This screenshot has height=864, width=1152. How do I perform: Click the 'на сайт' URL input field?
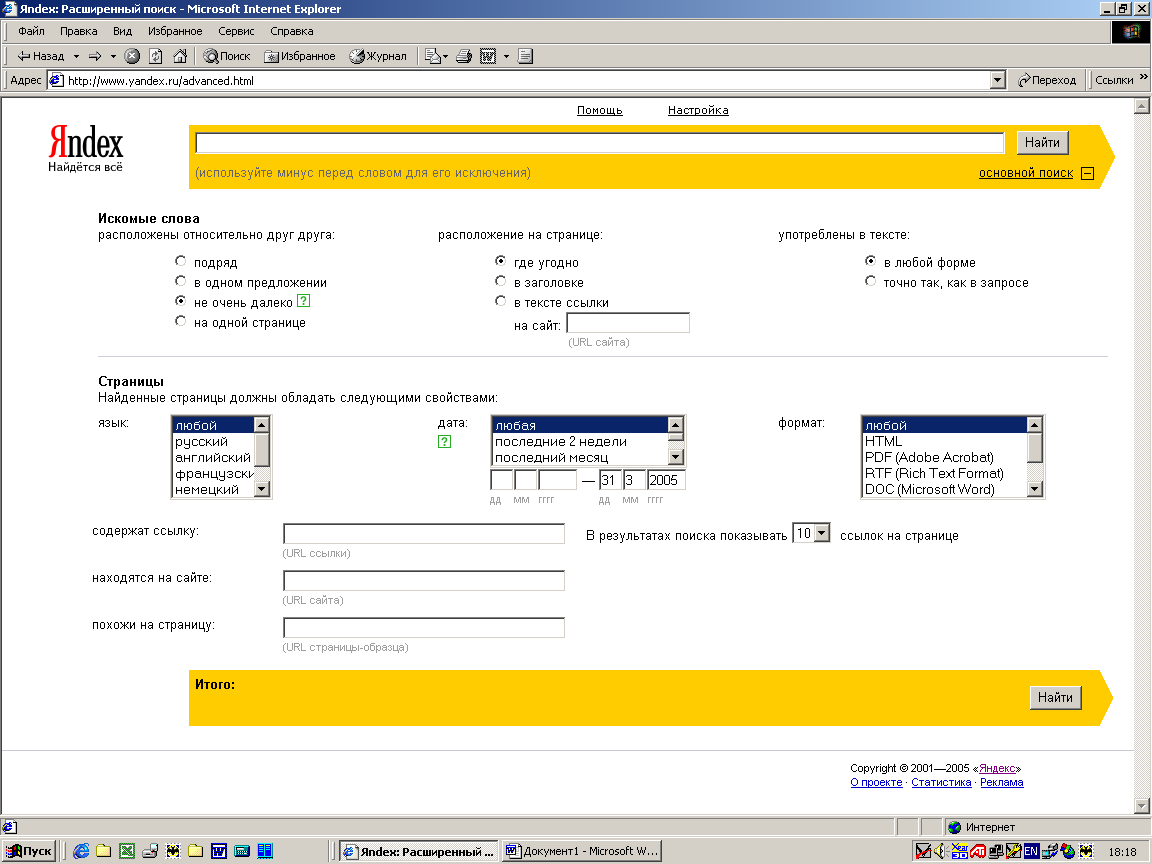click(628, 323)
